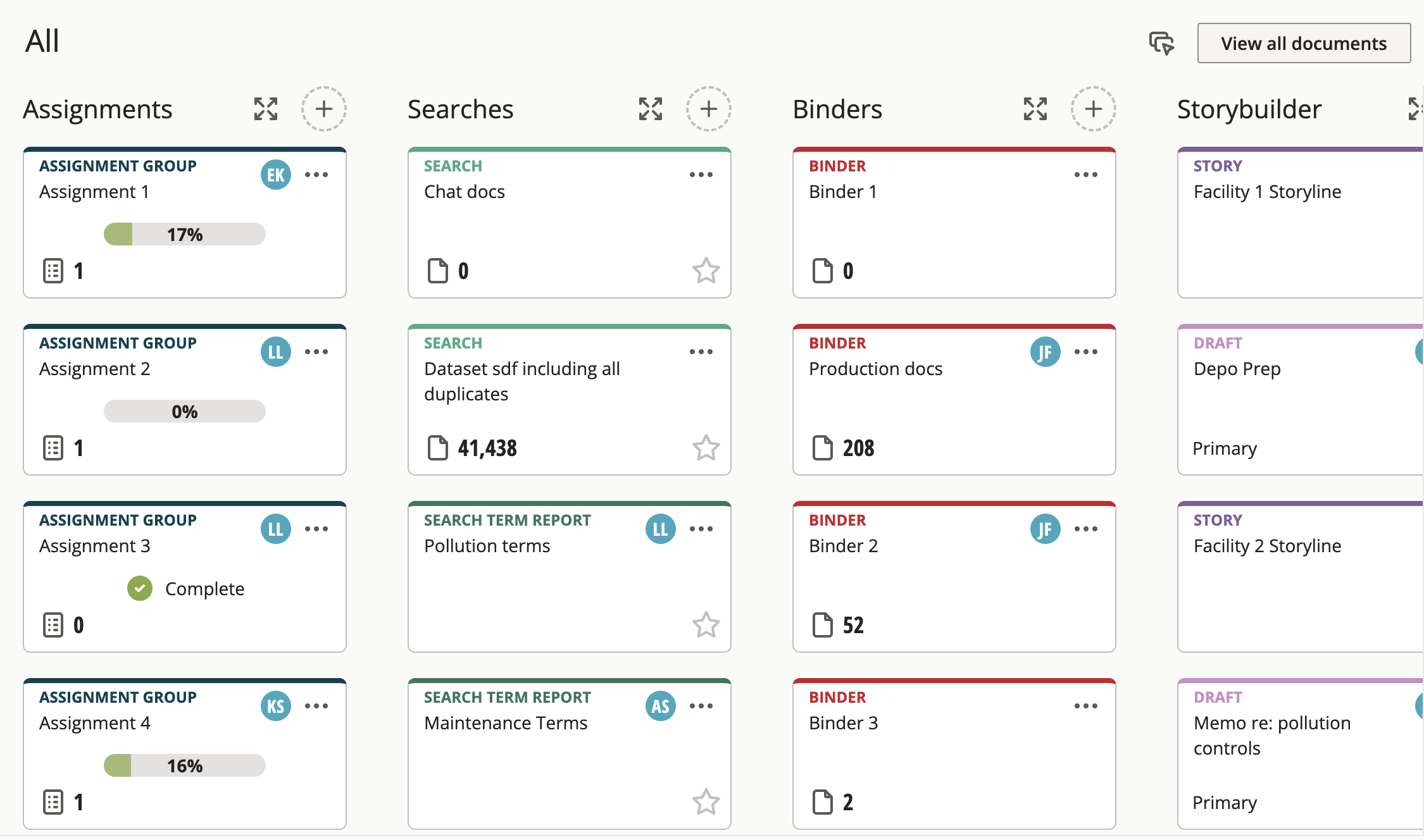
Task: Click document icon on Chat docs card
Action: click(438, 271)
